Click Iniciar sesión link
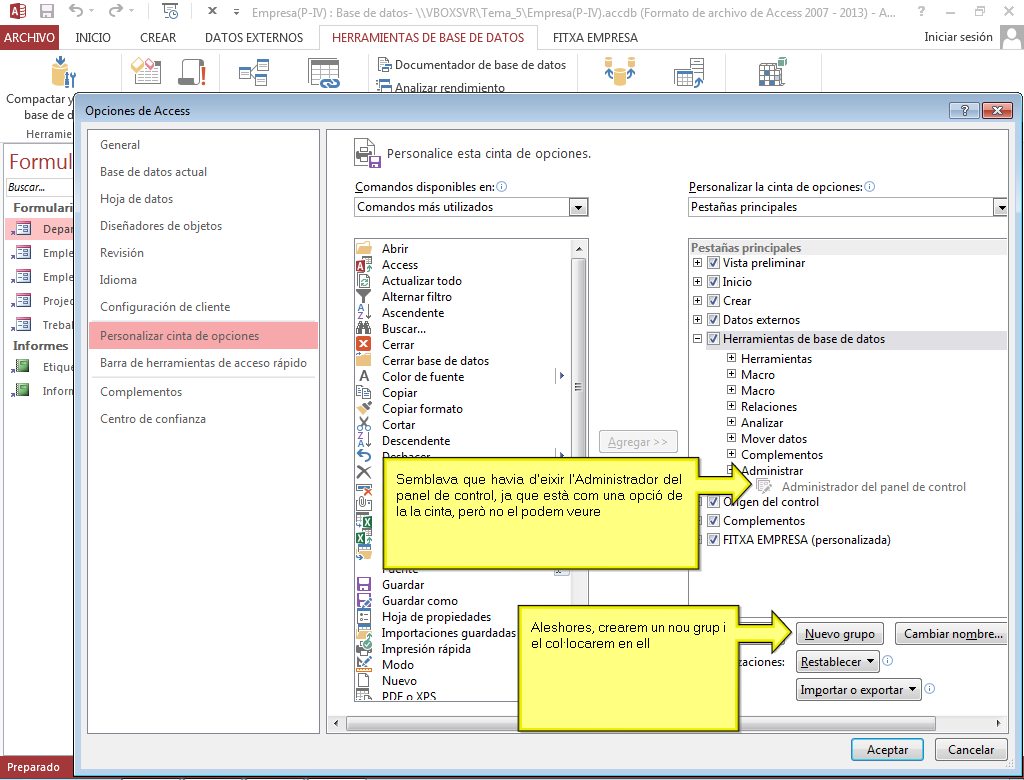Screen dimensions: 1024x780 point(958,37)
